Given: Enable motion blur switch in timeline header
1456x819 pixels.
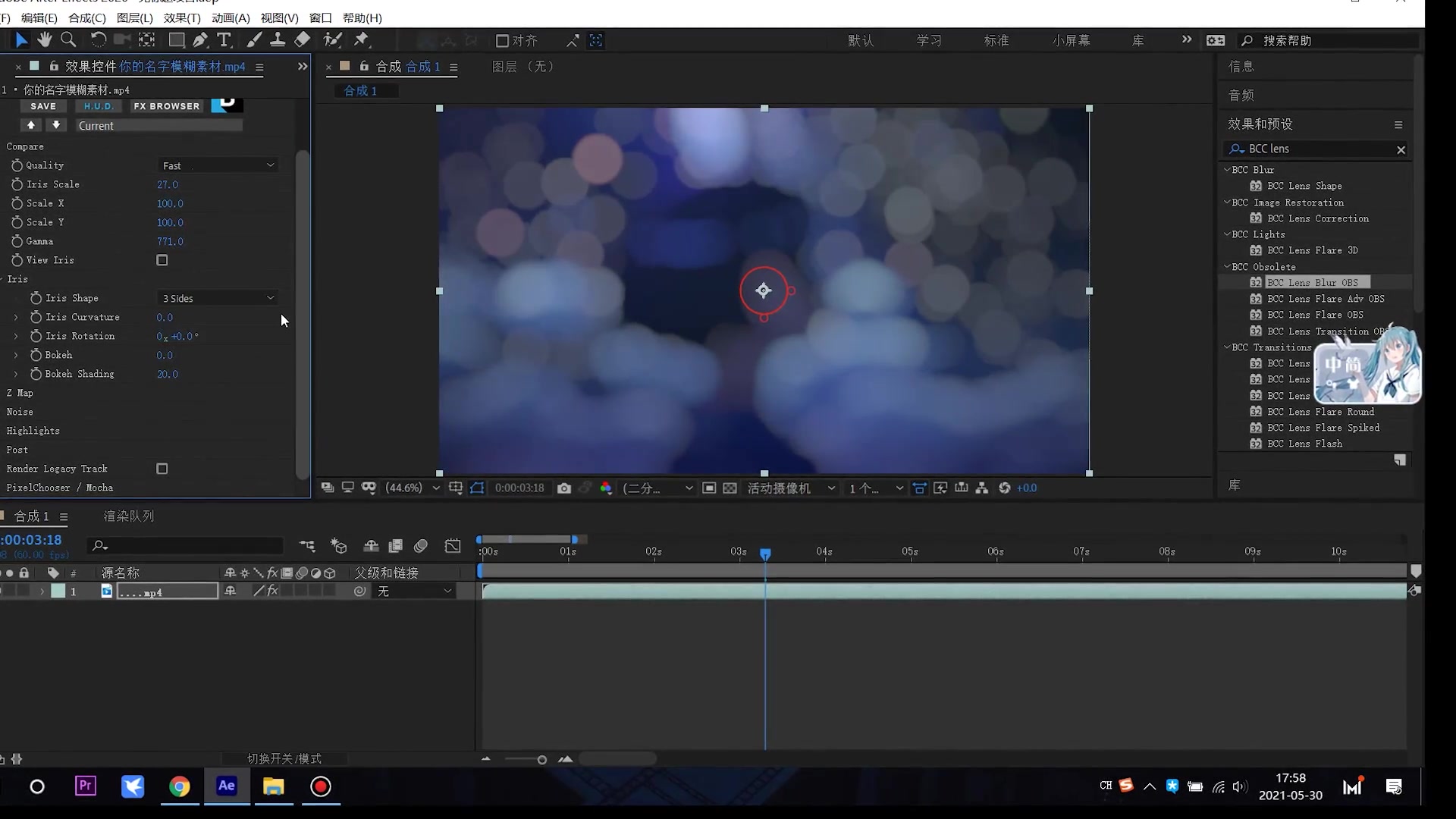Looking at the screenshot, I should (421, 546).
